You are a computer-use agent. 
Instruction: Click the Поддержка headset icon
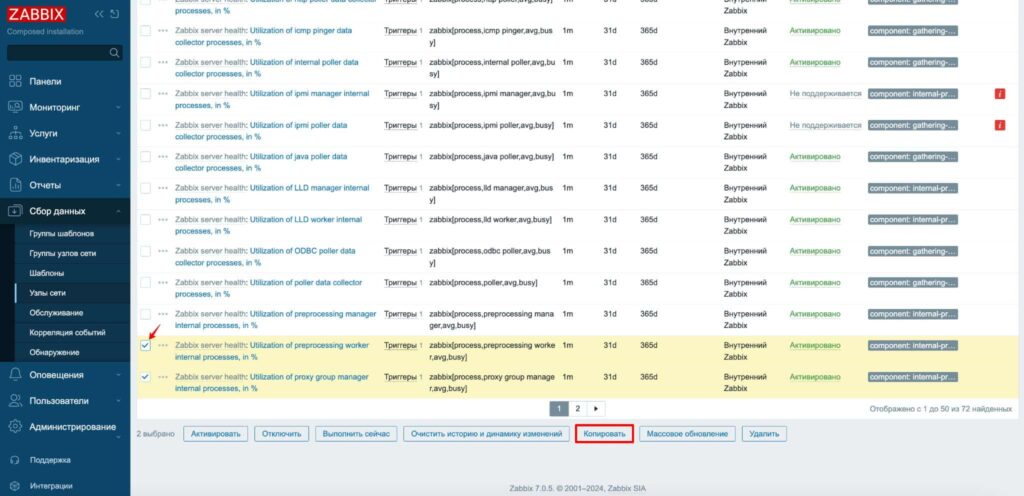[x=15, y=460]
